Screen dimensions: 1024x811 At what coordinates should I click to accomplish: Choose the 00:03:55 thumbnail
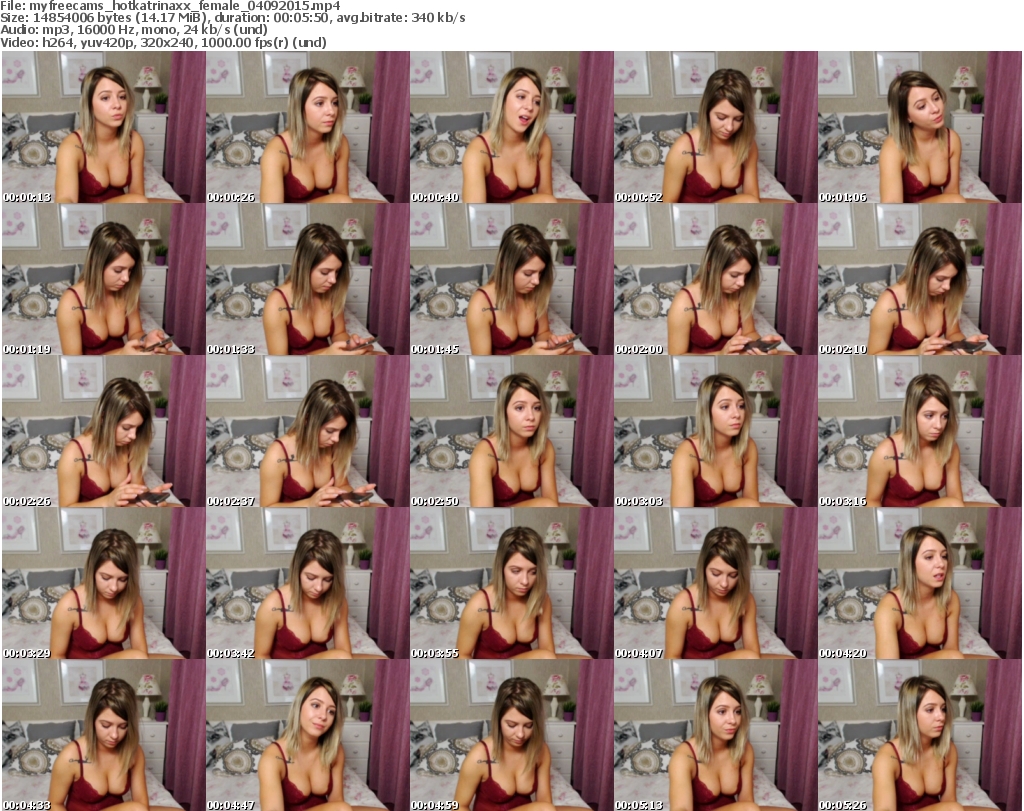[x=512, y=584]
